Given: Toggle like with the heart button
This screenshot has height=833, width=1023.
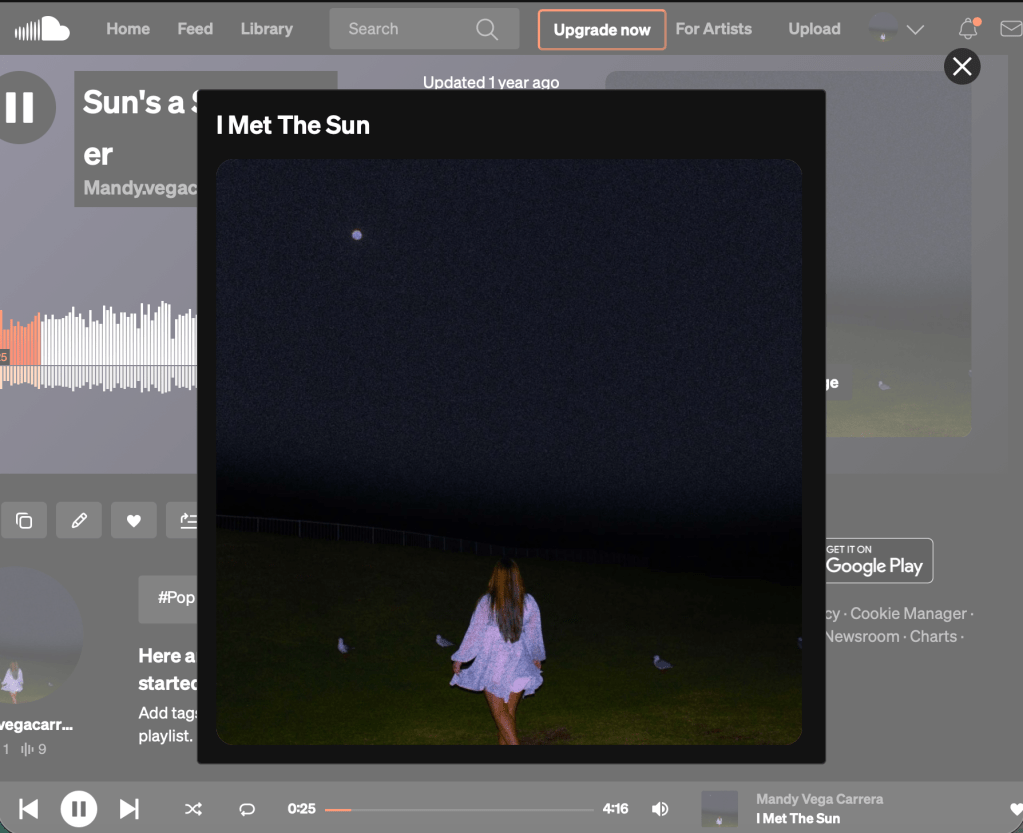Looking at the screenshot, I should coord(133,520).
